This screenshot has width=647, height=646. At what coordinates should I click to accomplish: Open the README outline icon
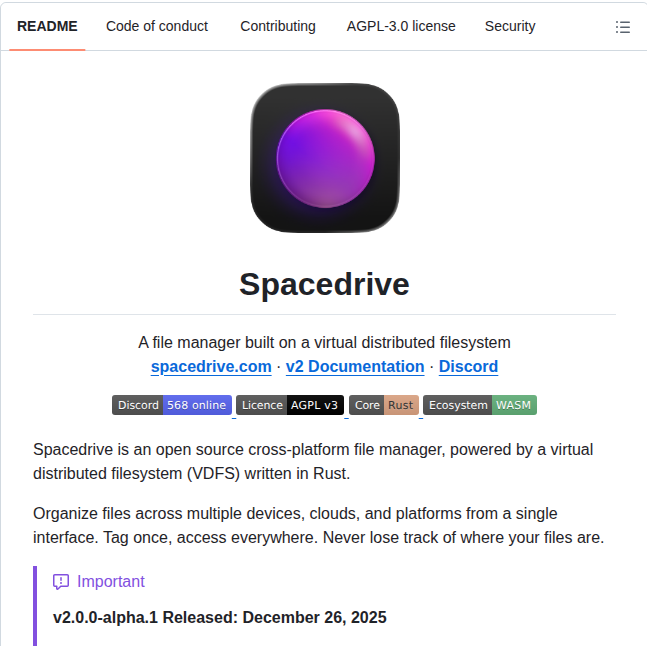623,27
